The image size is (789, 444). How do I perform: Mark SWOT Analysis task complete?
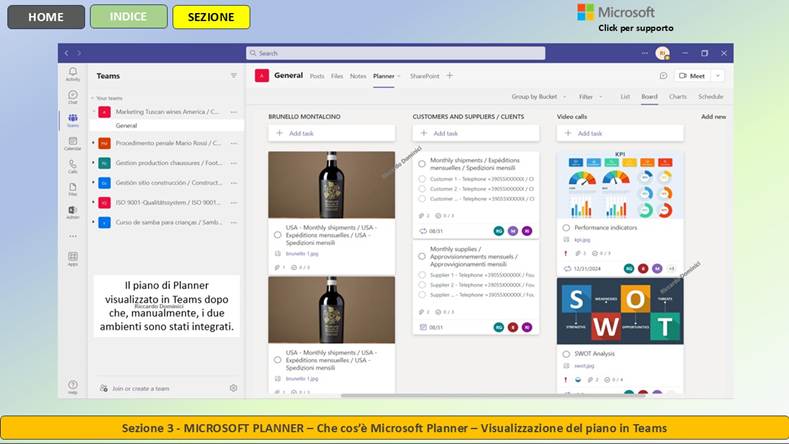click(x=566, y=354)
